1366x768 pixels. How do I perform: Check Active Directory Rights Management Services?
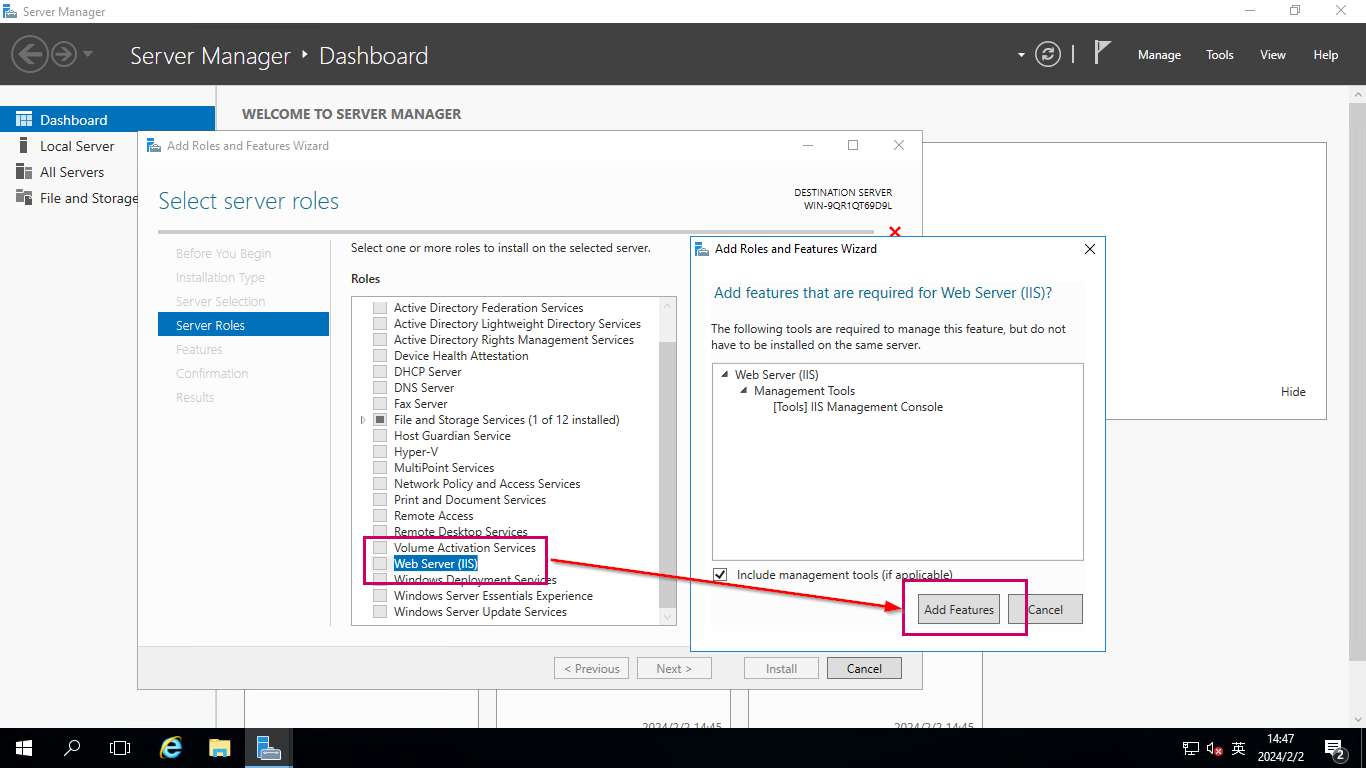379,340
